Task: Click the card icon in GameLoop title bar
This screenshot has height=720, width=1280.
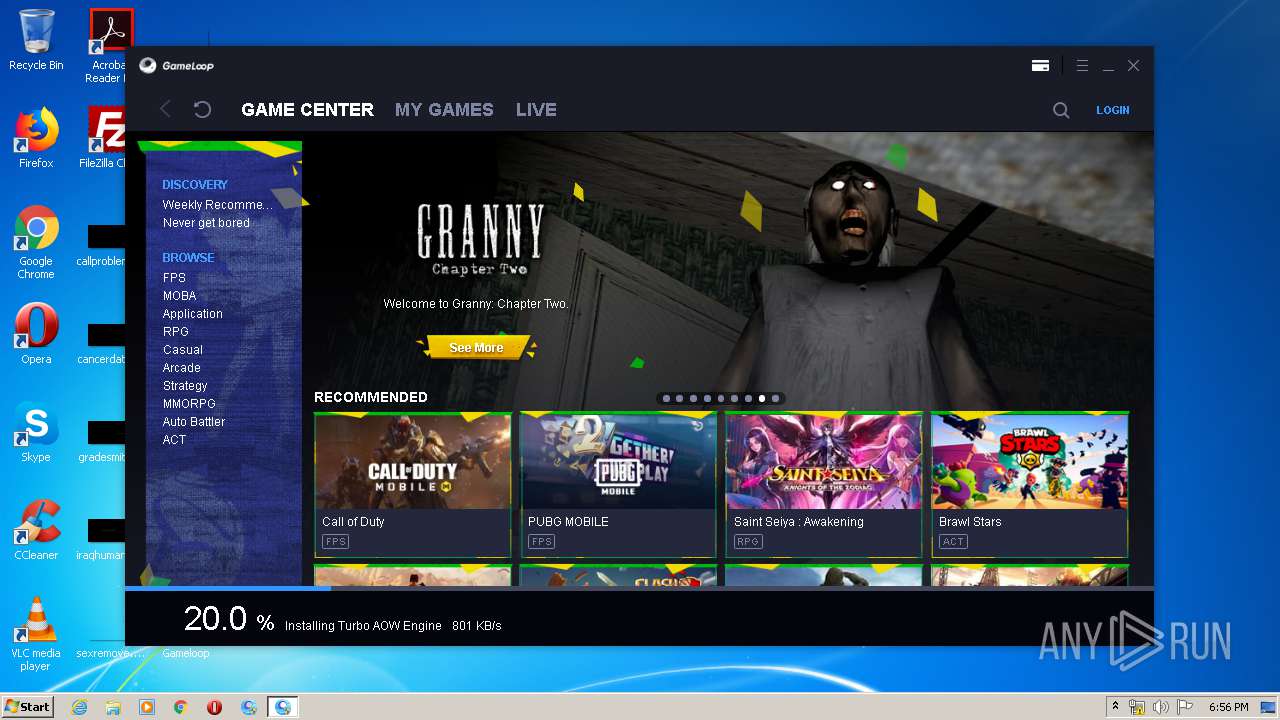Action: pos(1040,66)
